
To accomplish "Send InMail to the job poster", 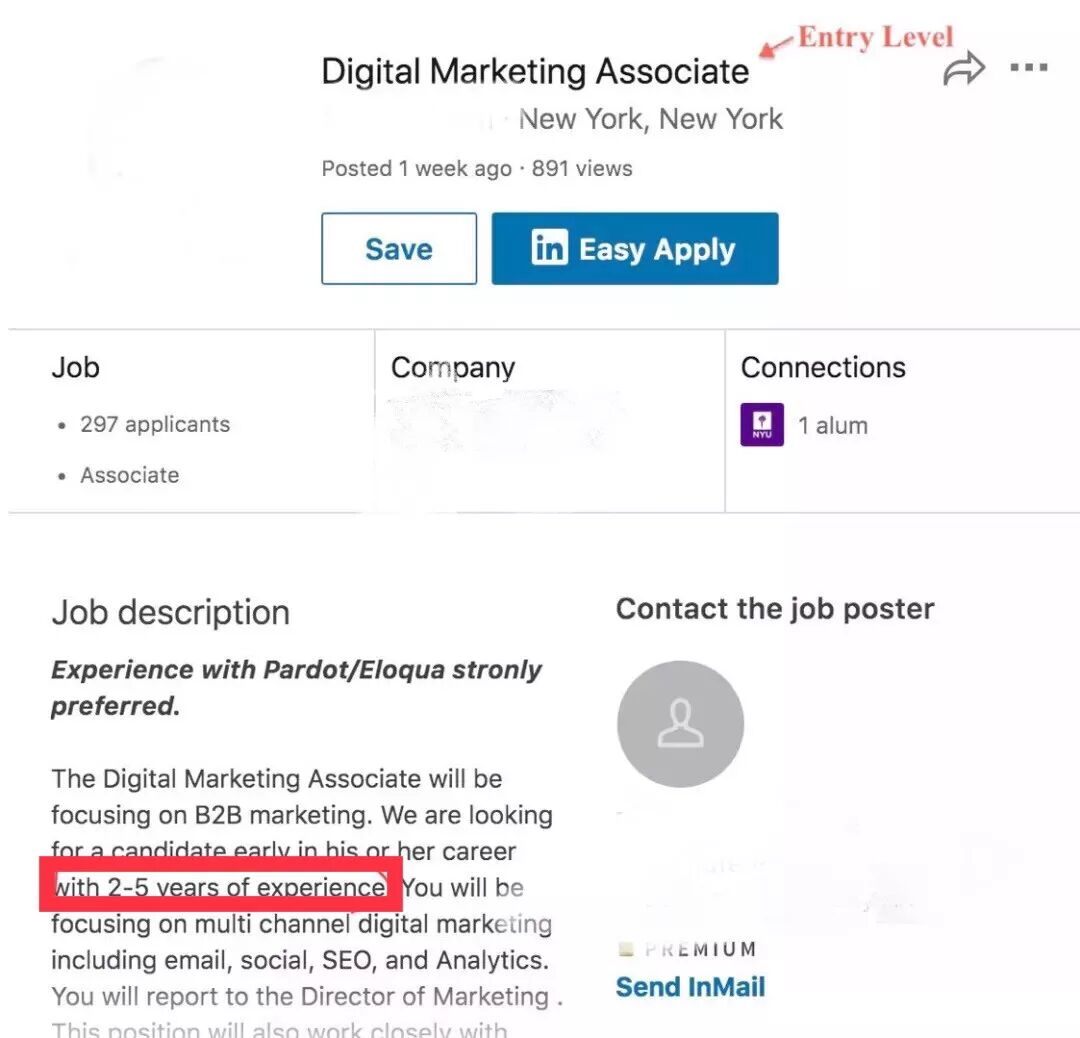I will (690, 987).
